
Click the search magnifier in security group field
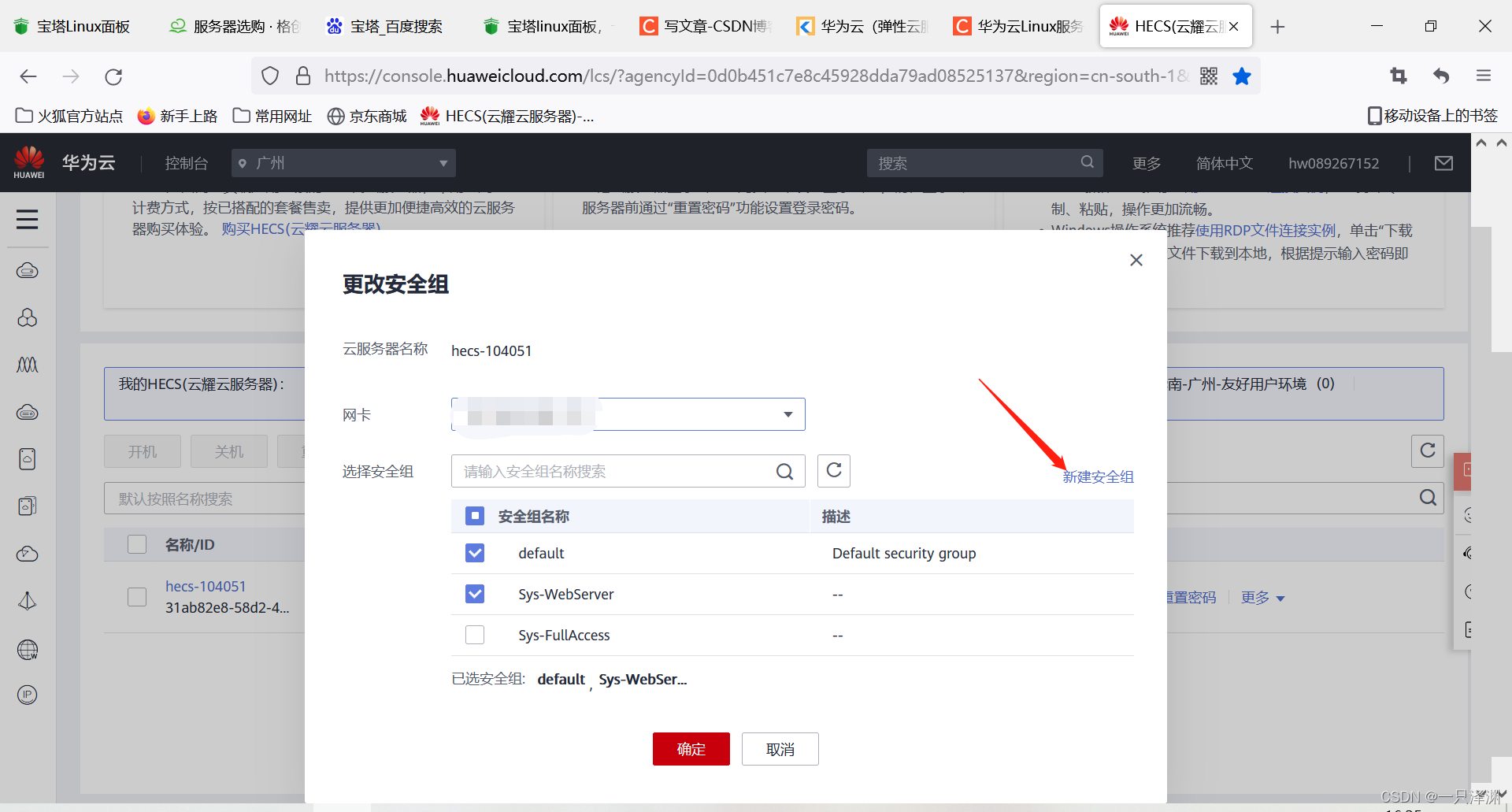point(784,471)
